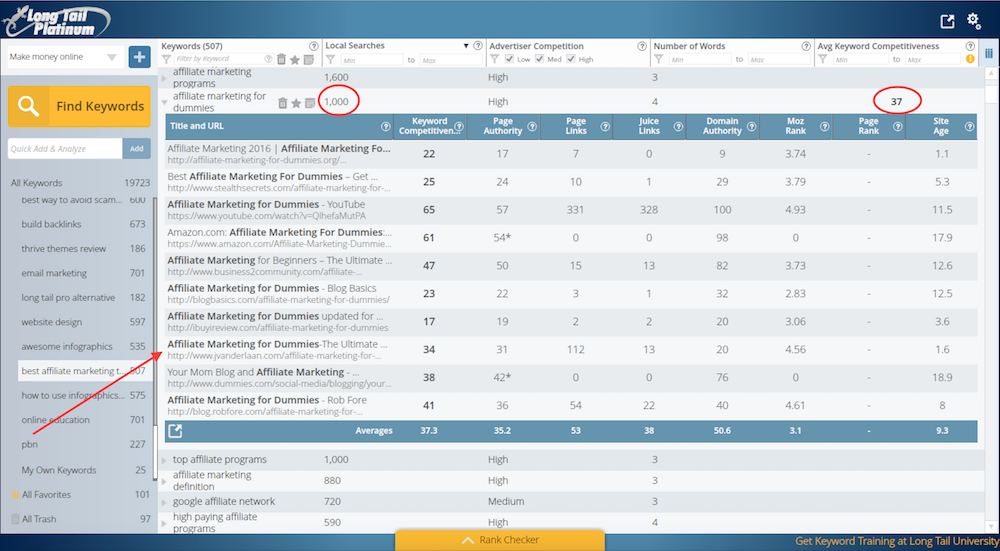The image size is (1000, 551).
Task: Click the column chooser icon at top right
Action: 989,46
